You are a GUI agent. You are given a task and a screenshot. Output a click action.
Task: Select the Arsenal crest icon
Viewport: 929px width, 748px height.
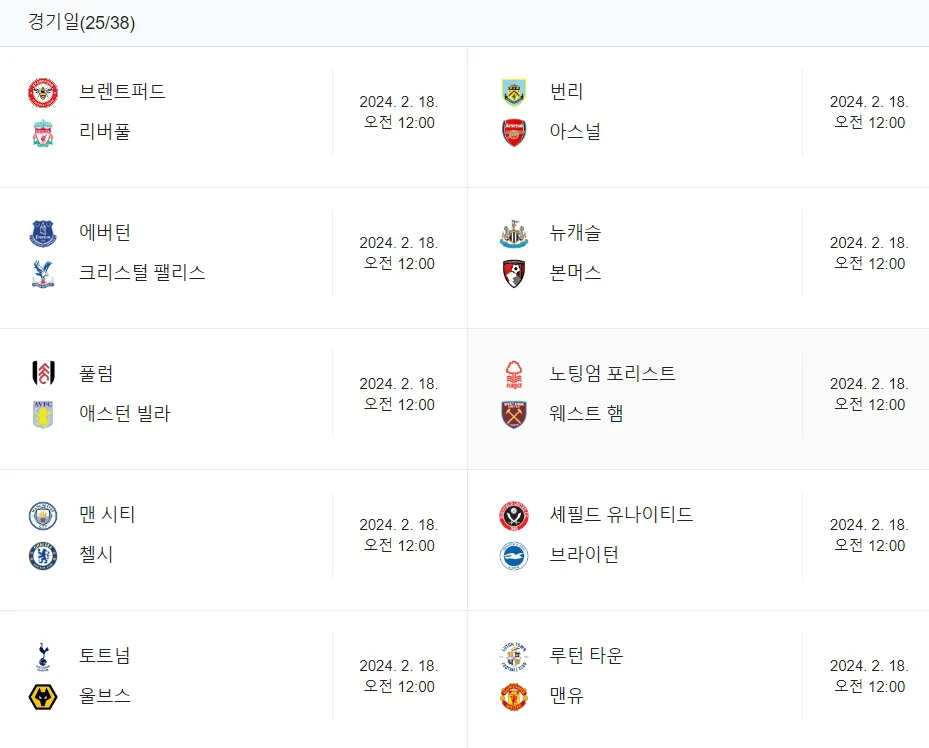click(x=514, y=133)
